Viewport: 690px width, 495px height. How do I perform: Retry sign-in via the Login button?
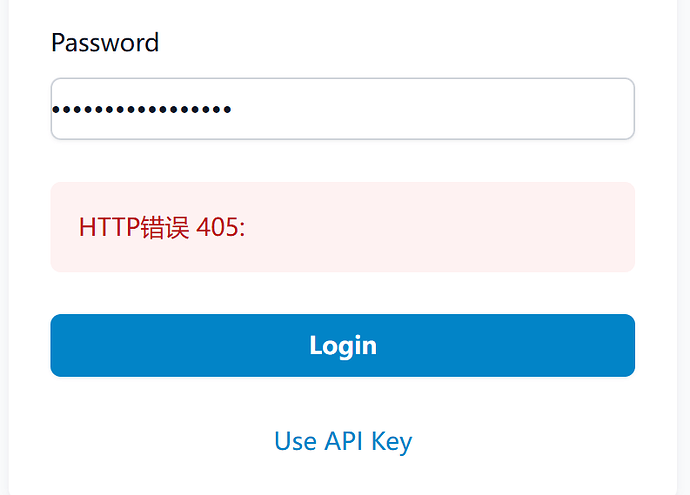pos(342,345)
